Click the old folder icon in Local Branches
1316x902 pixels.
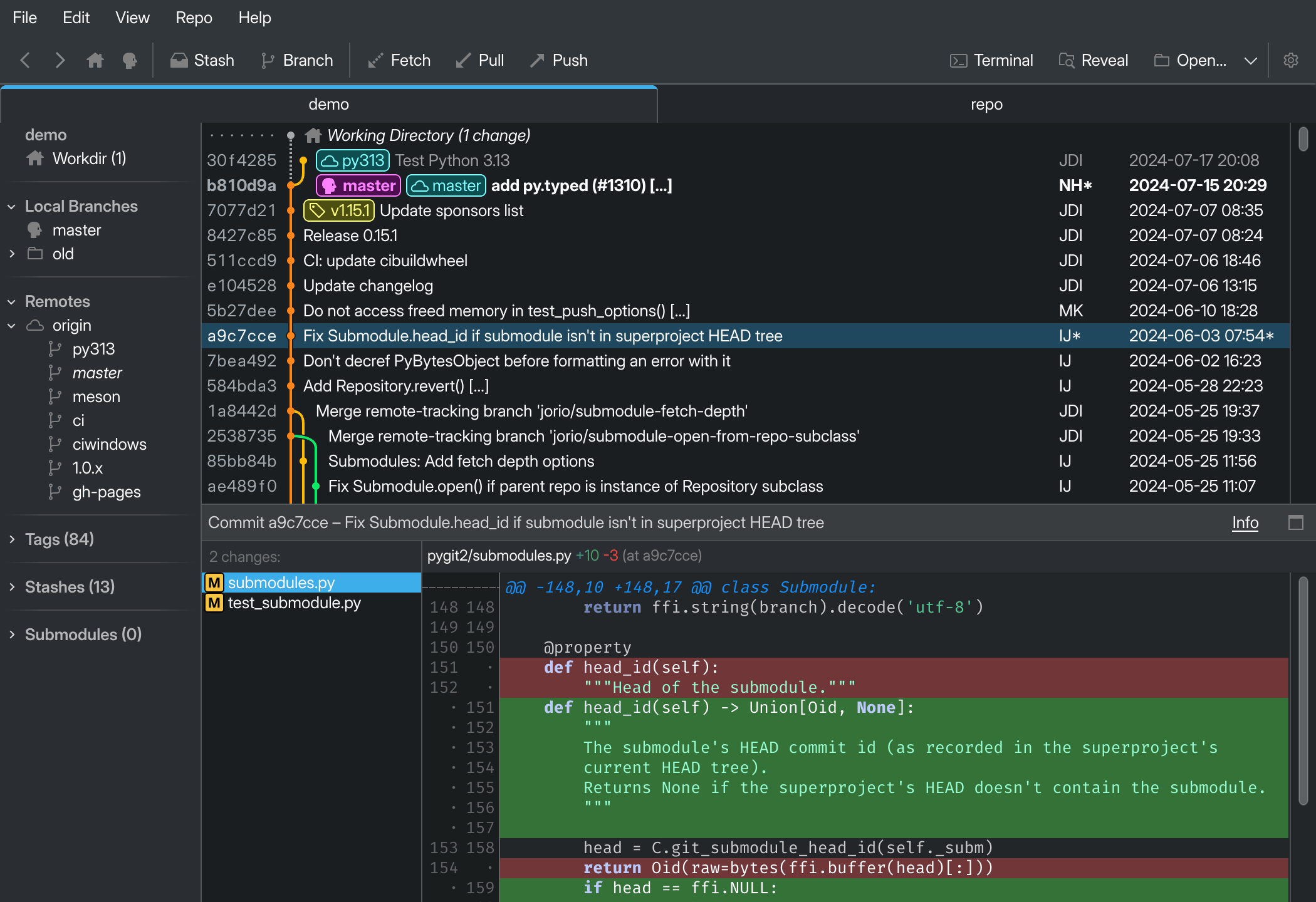click(35, 254)
